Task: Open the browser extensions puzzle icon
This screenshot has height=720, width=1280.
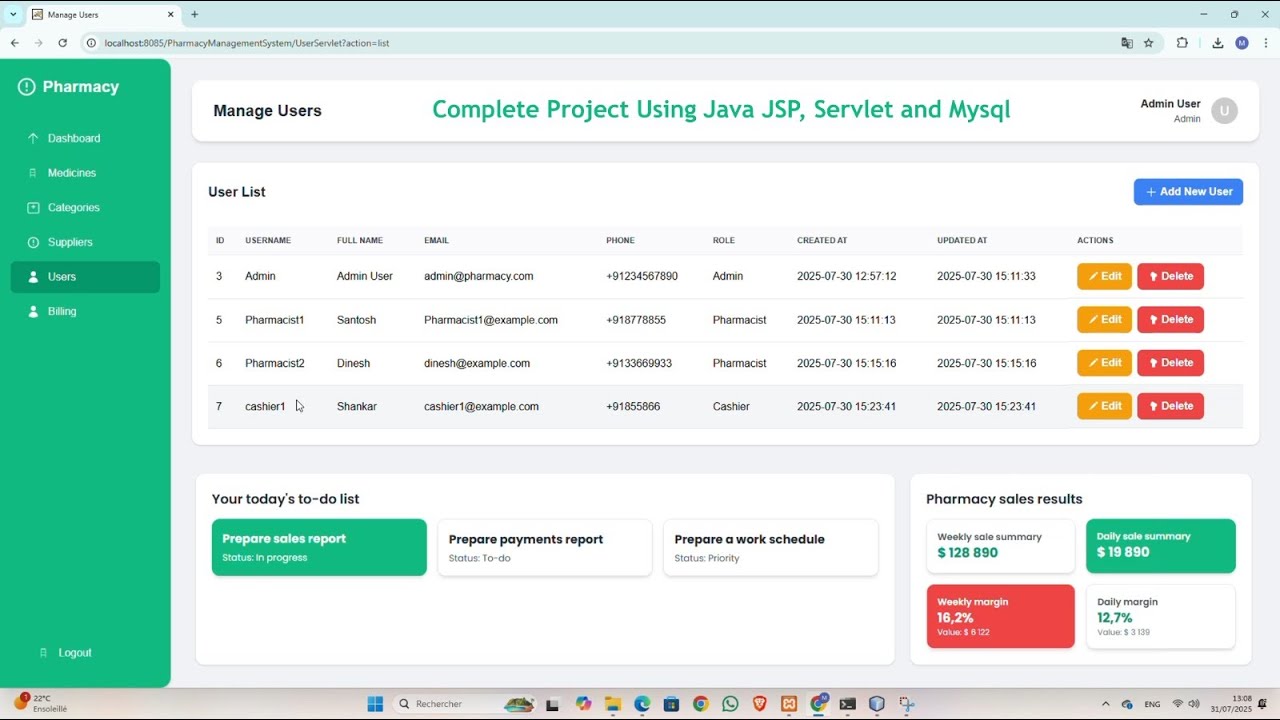Action: 1182,43
